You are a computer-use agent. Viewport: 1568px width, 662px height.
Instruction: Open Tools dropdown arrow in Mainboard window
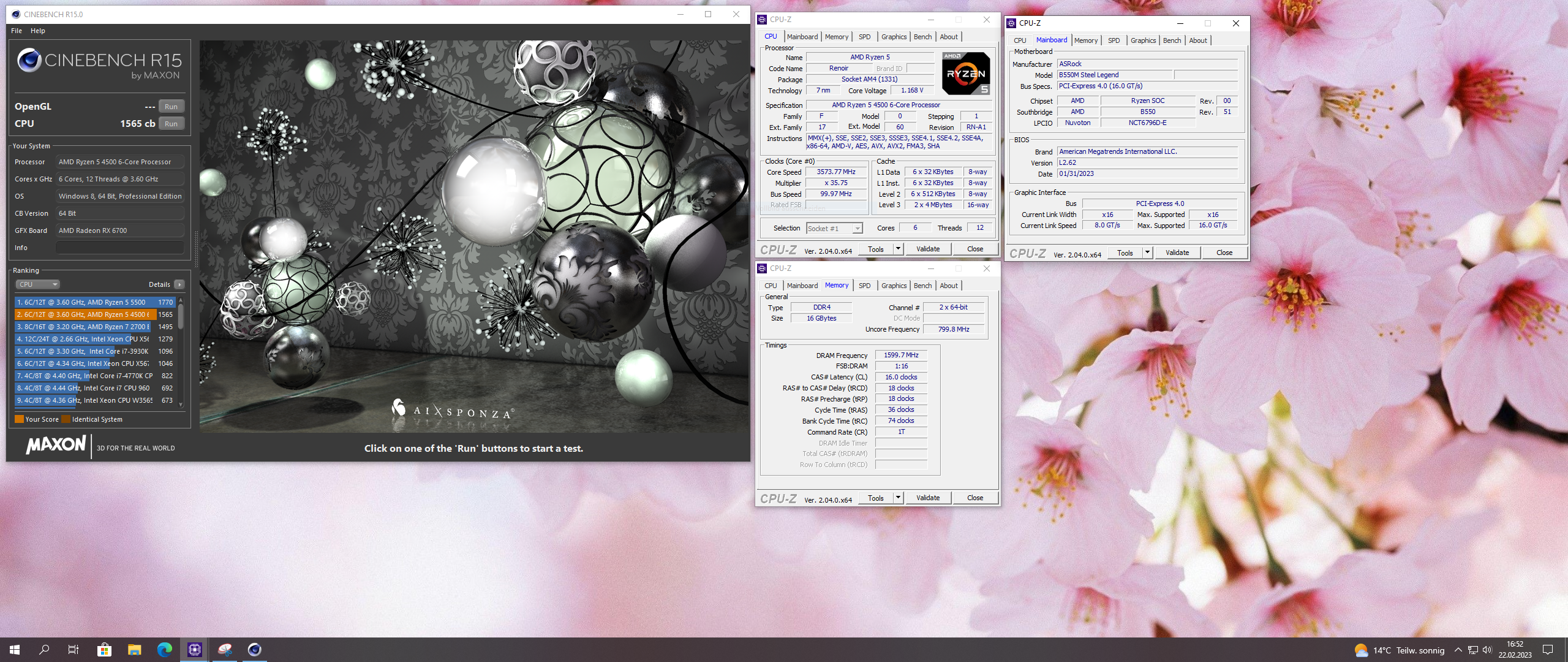coord(1148,253)
